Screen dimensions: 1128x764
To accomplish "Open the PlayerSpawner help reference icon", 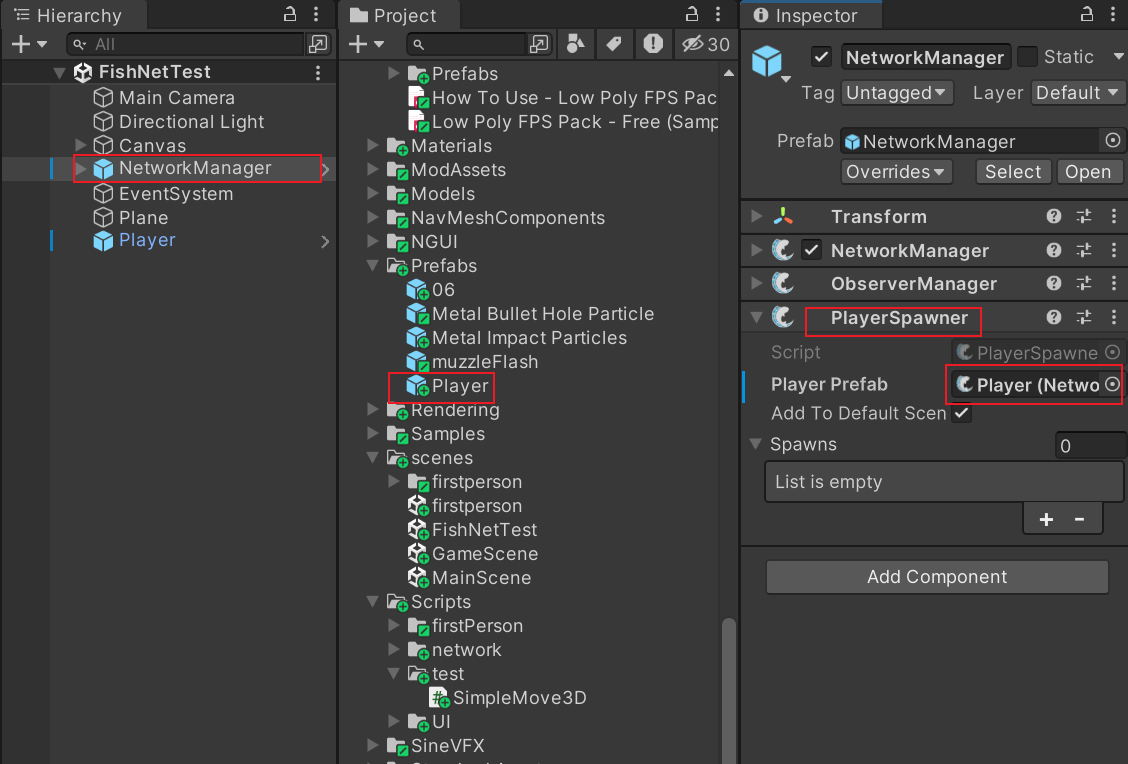I will click(x=1054, y=318).
